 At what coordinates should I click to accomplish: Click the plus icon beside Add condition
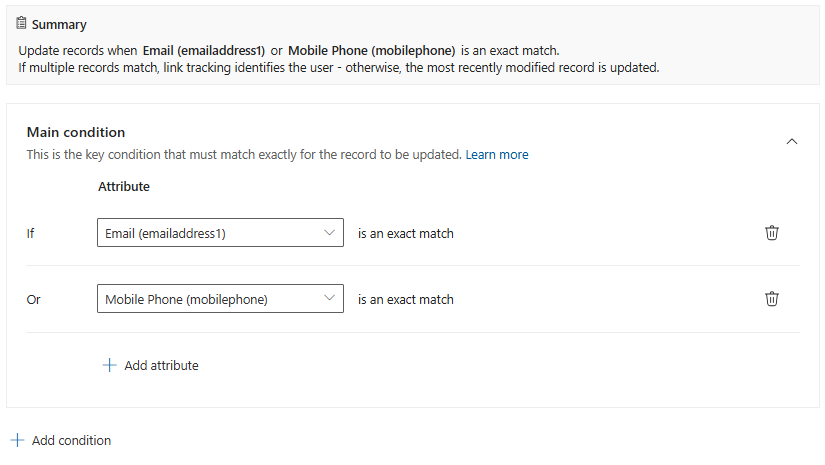tap(18, 440)
